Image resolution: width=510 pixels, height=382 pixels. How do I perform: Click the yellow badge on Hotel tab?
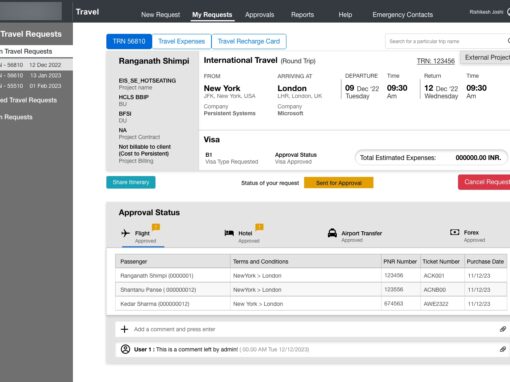tap(259, 227)
